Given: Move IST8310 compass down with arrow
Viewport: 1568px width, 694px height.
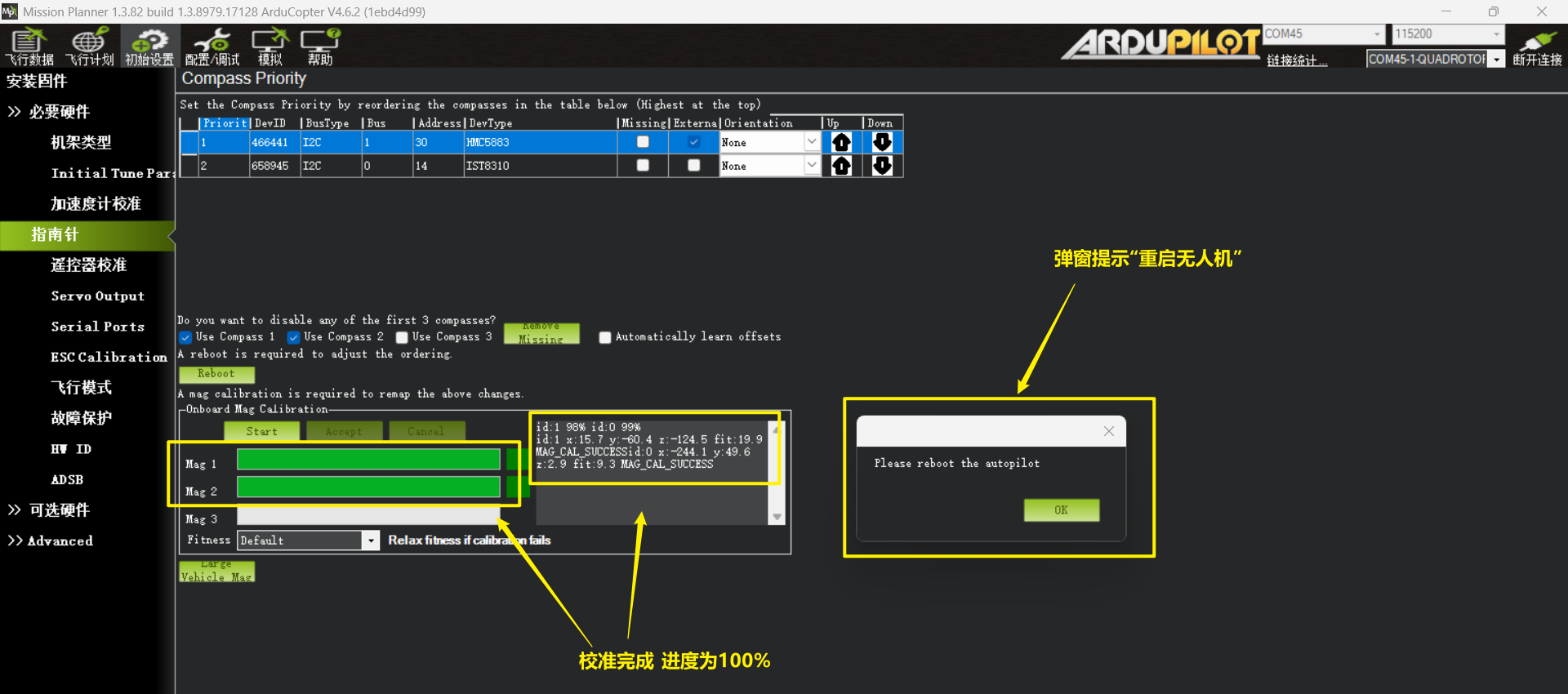Looking at the screenshot, I should coord(882,166).
